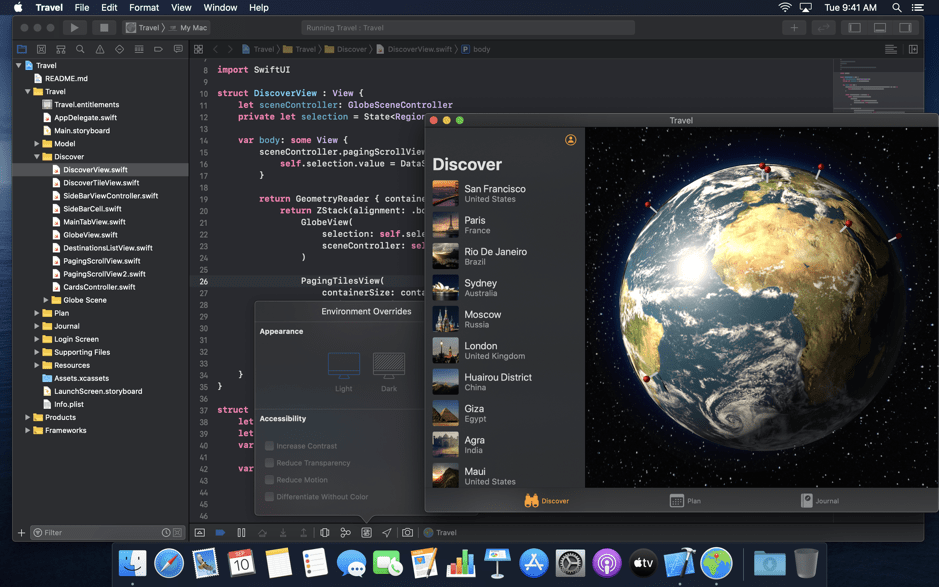Enable the Increase Contrast override

pos(268,446)
